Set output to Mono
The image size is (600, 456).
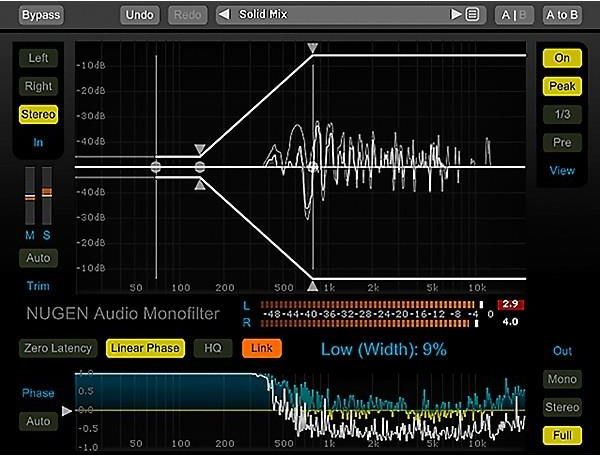pyautogui.click(x=562, y=379)
